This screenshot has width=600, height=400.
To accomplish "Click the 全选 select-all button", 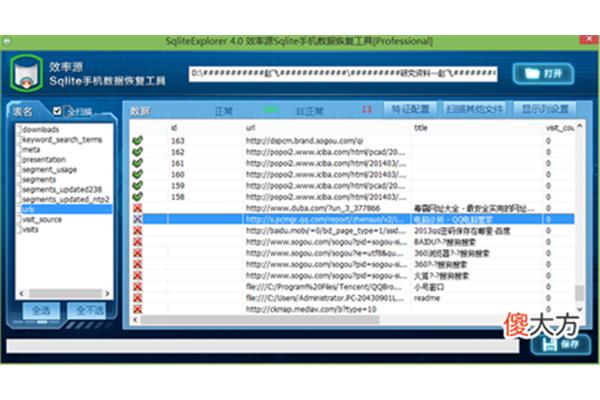I will point(41,310).
